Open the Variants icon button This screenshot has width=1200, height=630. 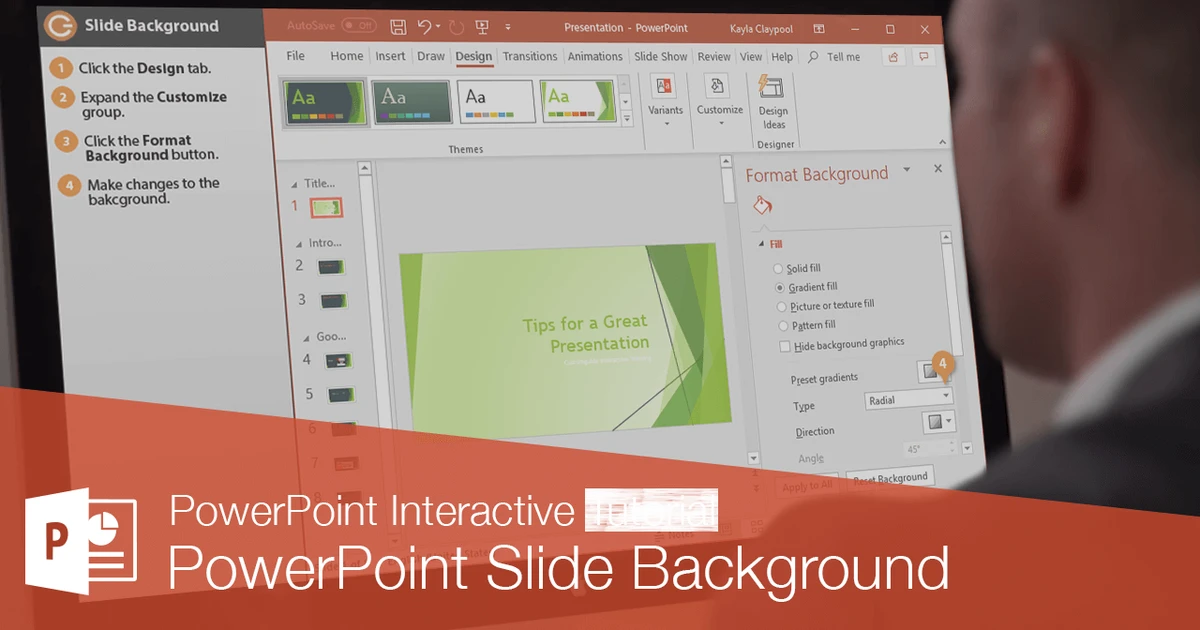pyautogui.click(x=665, y=87)
